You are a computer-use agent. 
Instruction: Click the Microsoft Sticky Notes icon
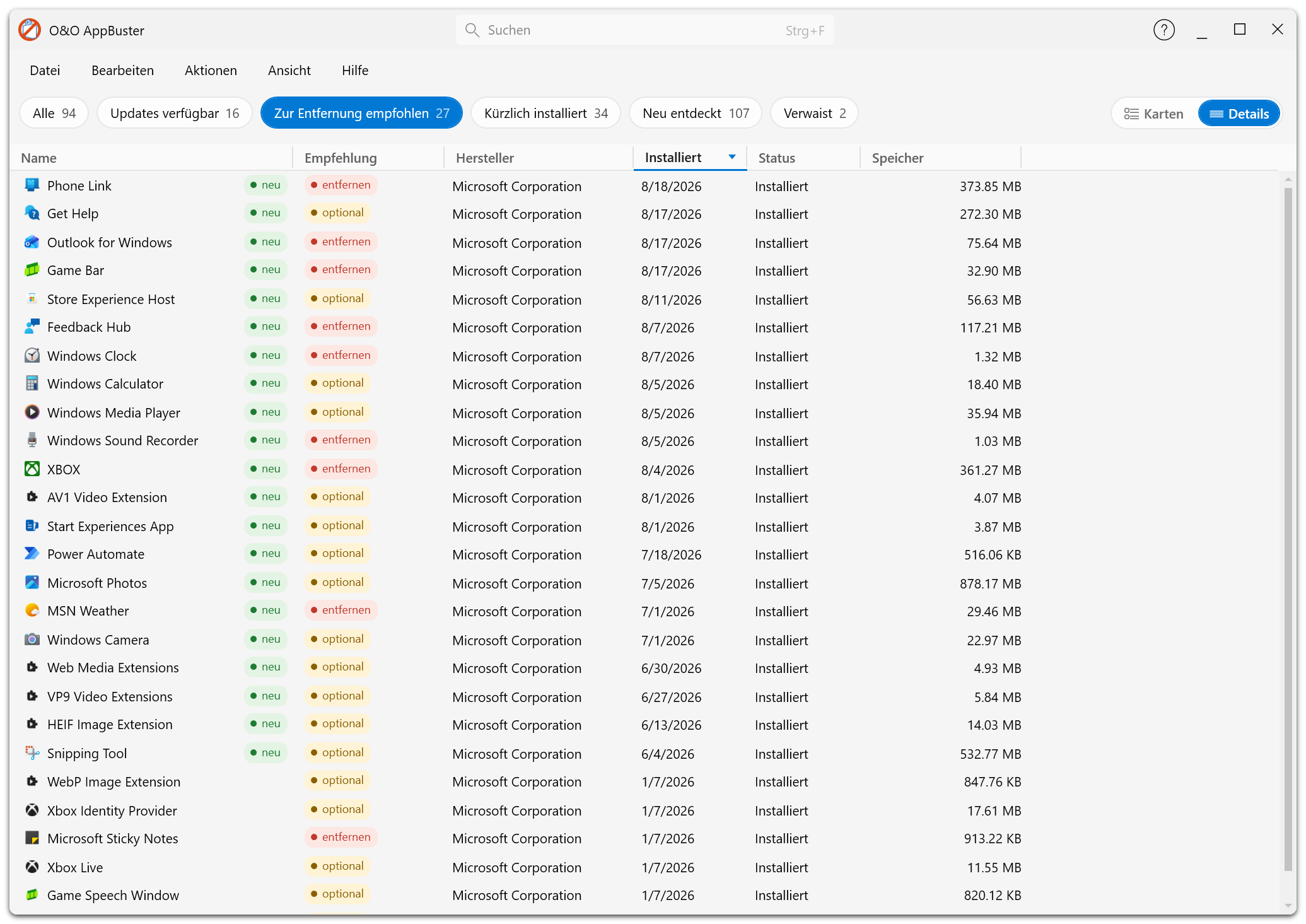tap(32, 838)
